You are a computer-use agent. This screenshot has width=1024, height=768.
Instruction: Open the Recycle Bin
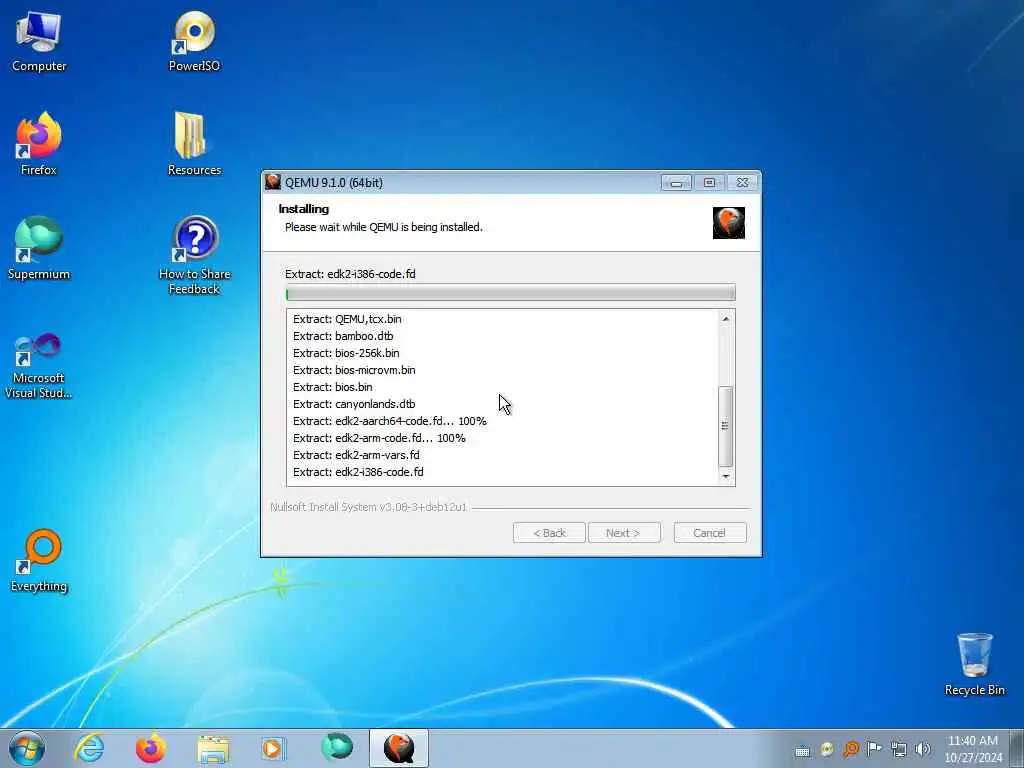click(x=974, y=664)
